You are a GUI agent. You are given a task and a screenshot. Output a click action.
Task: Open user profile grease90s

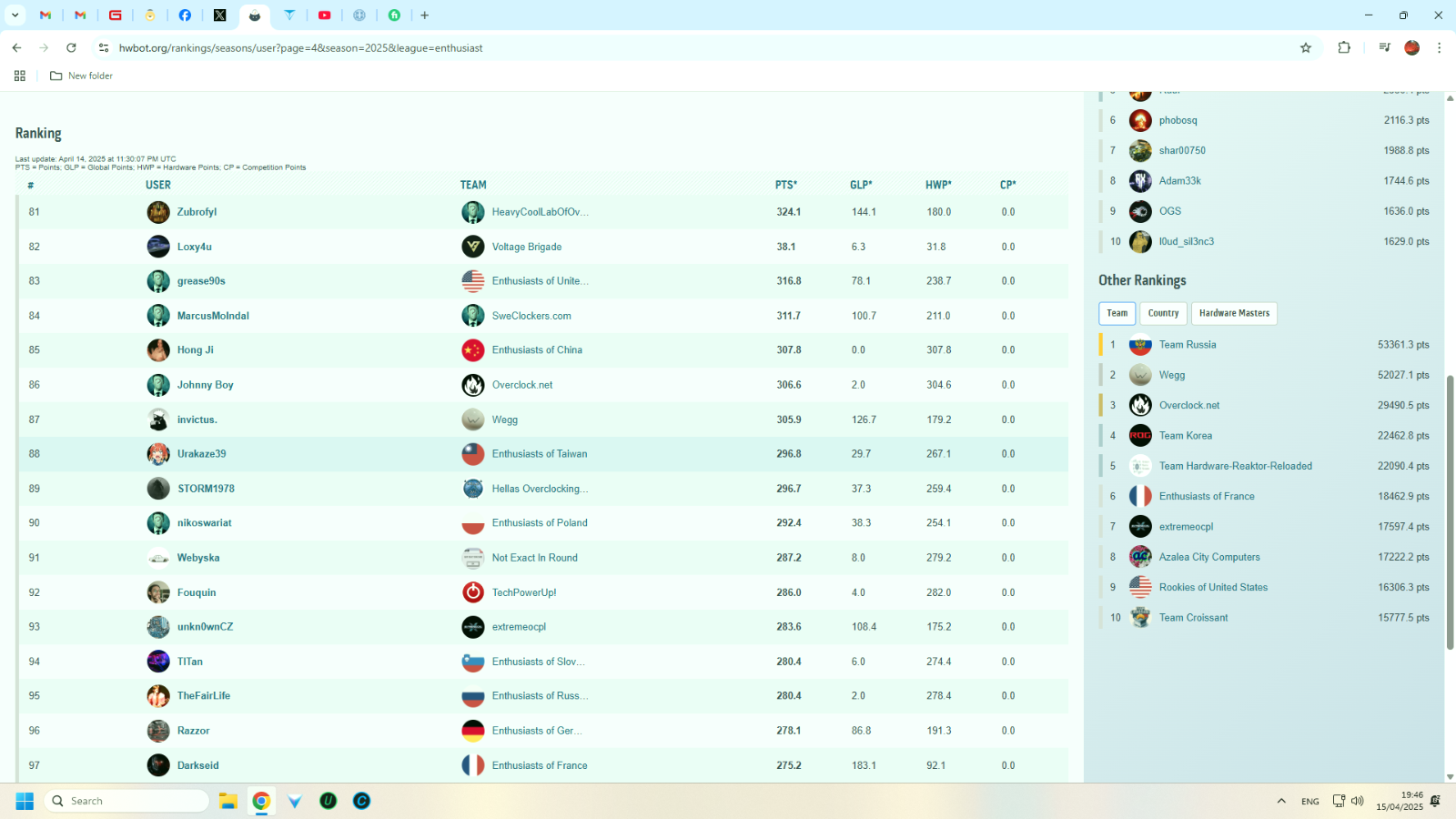pyautogui.click(x=201, y=281)
